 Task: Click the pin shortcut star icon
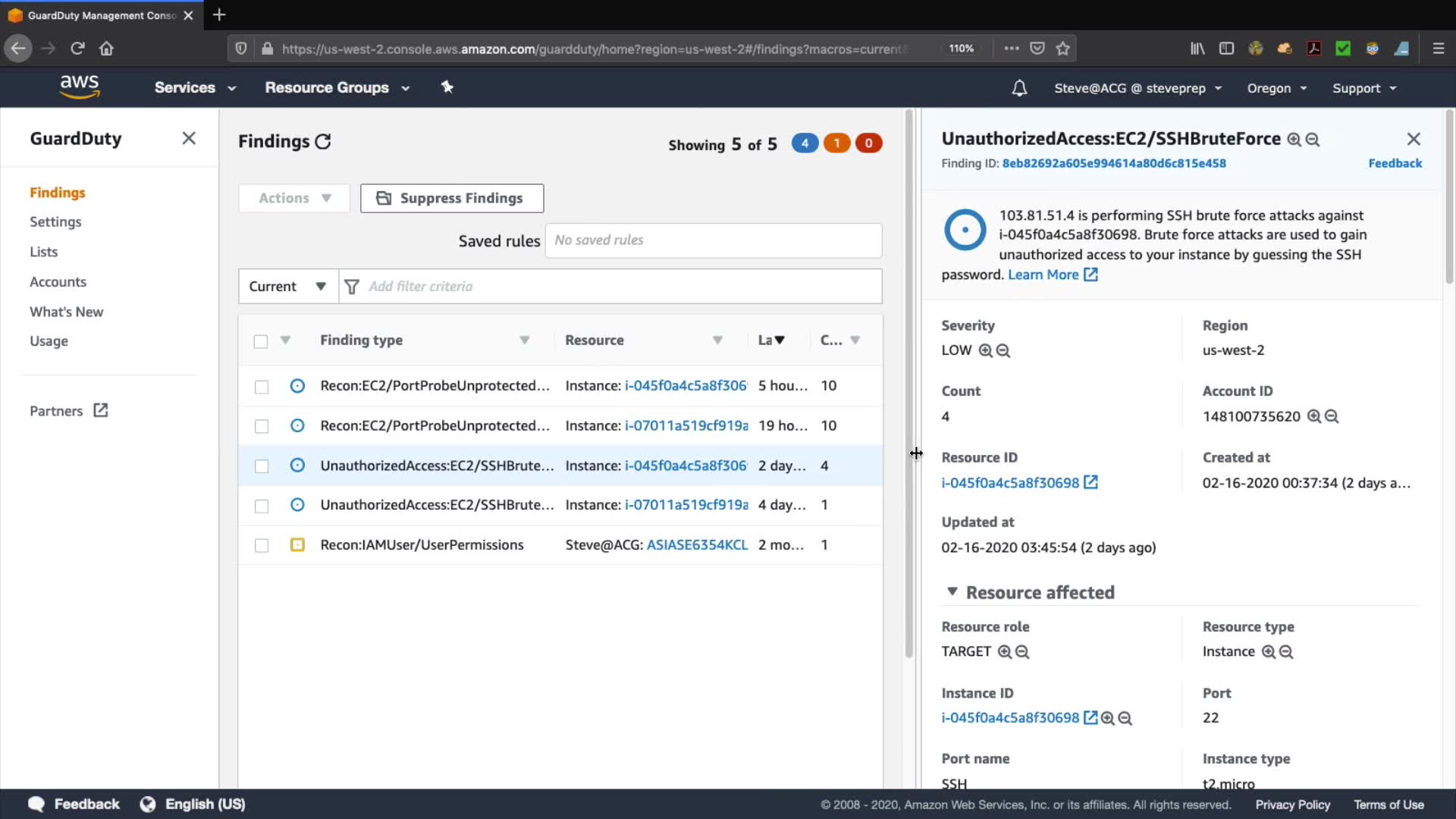tap(447, 87)
